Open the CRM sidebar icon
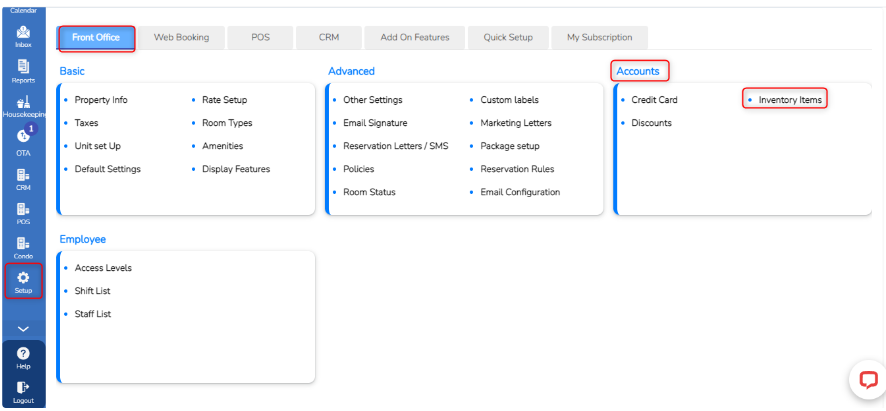Screen dimensions: 886x411 coord(23,177)
